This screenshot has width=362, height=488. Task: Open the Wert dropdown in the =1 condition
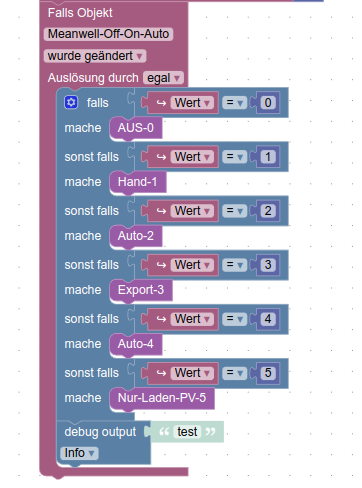click(x=192, y=157)
